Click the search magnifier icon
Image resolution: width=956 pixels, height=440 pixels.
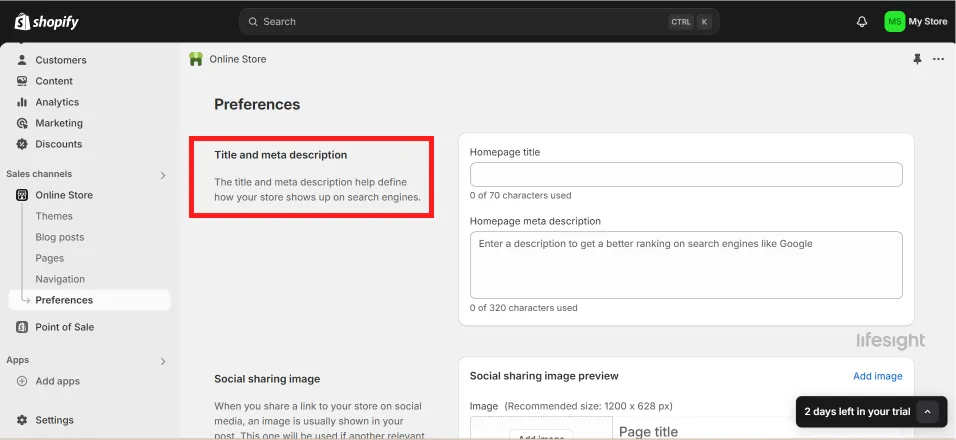[x=253, y=22]
